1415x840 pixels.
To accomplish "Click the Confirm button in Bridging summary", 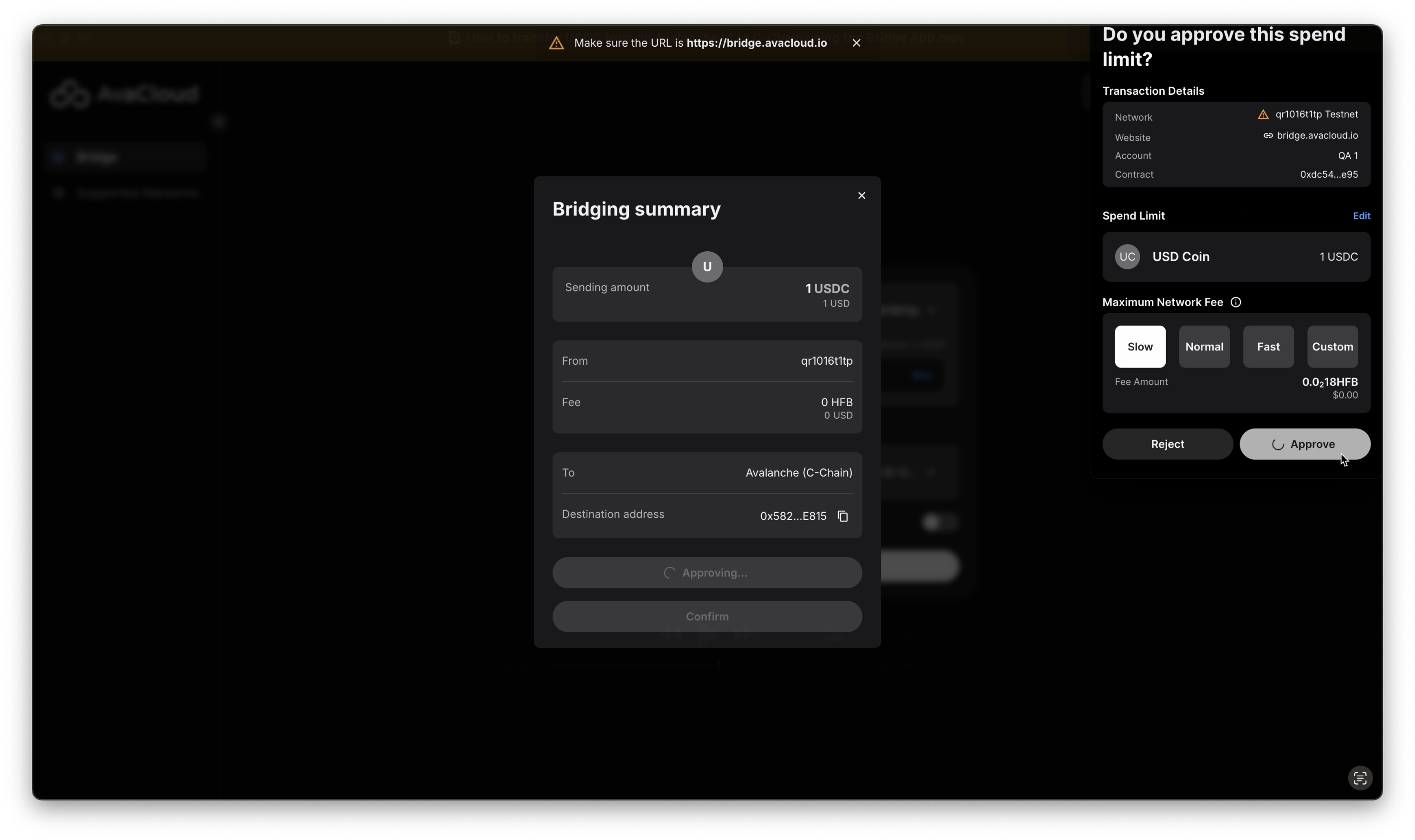I will point(707,616).
